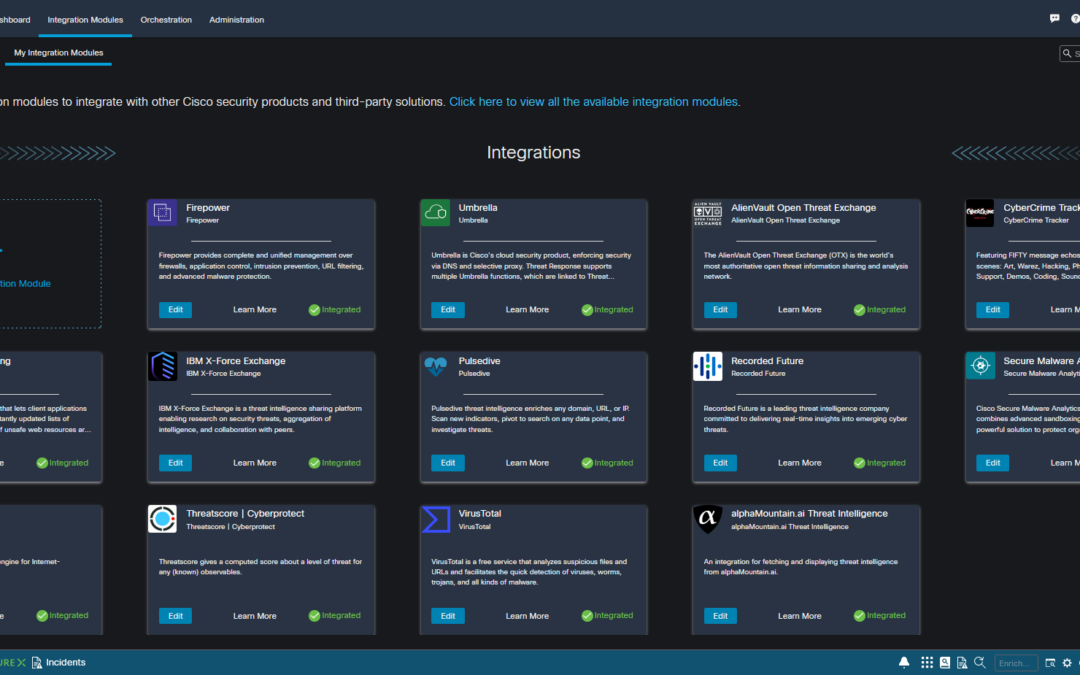Image resolution: width=1080 pixels, height=675 pixels.
Task: Open the casebook icon in ribbon
Action: [945, 663]
